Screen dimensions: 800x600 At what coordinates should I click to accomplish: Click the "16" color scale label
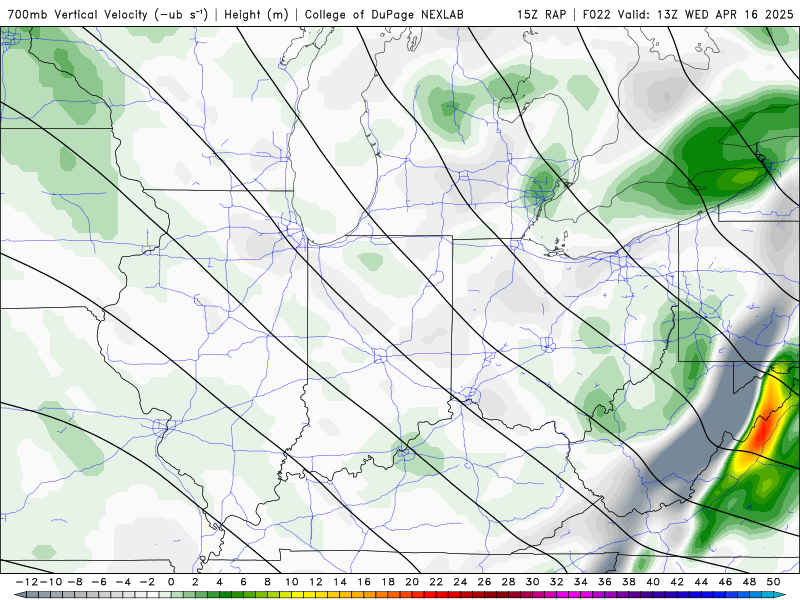[364, 582]
